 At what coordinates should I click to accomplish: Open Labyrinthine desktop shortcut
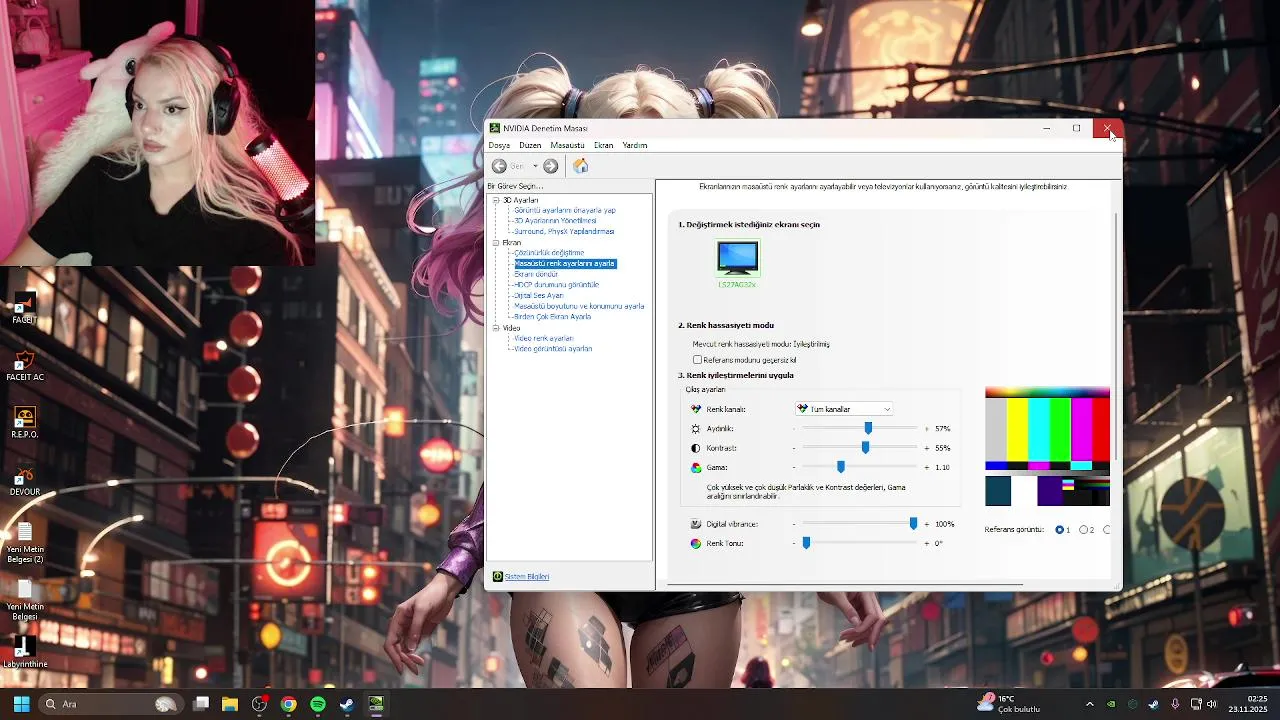tap(25, 653)
